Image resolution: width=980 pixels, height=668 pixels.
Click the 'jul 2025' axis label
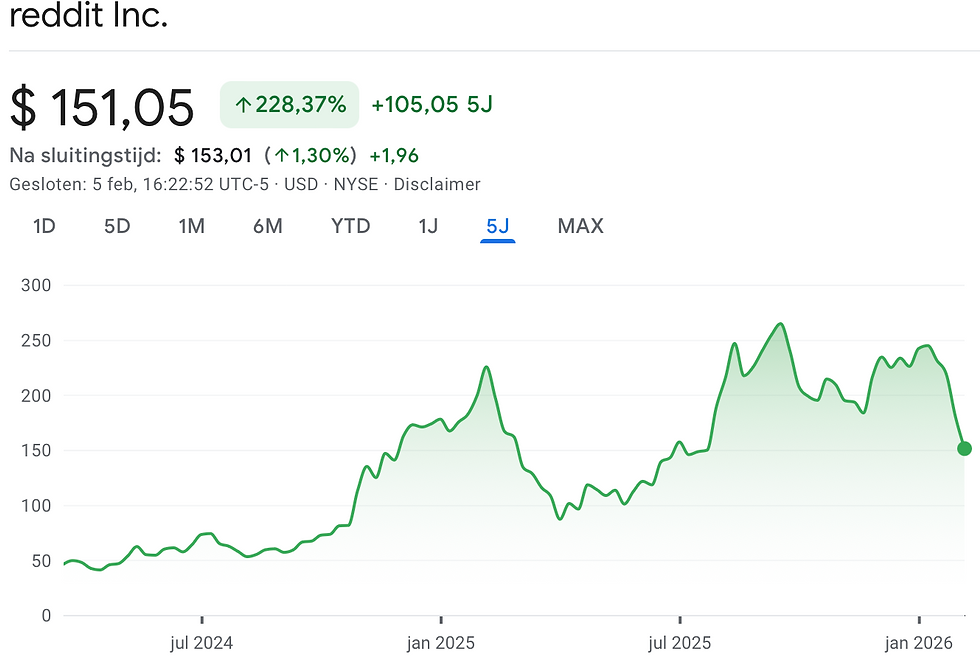pyautogui.click(x=679, y=643)
